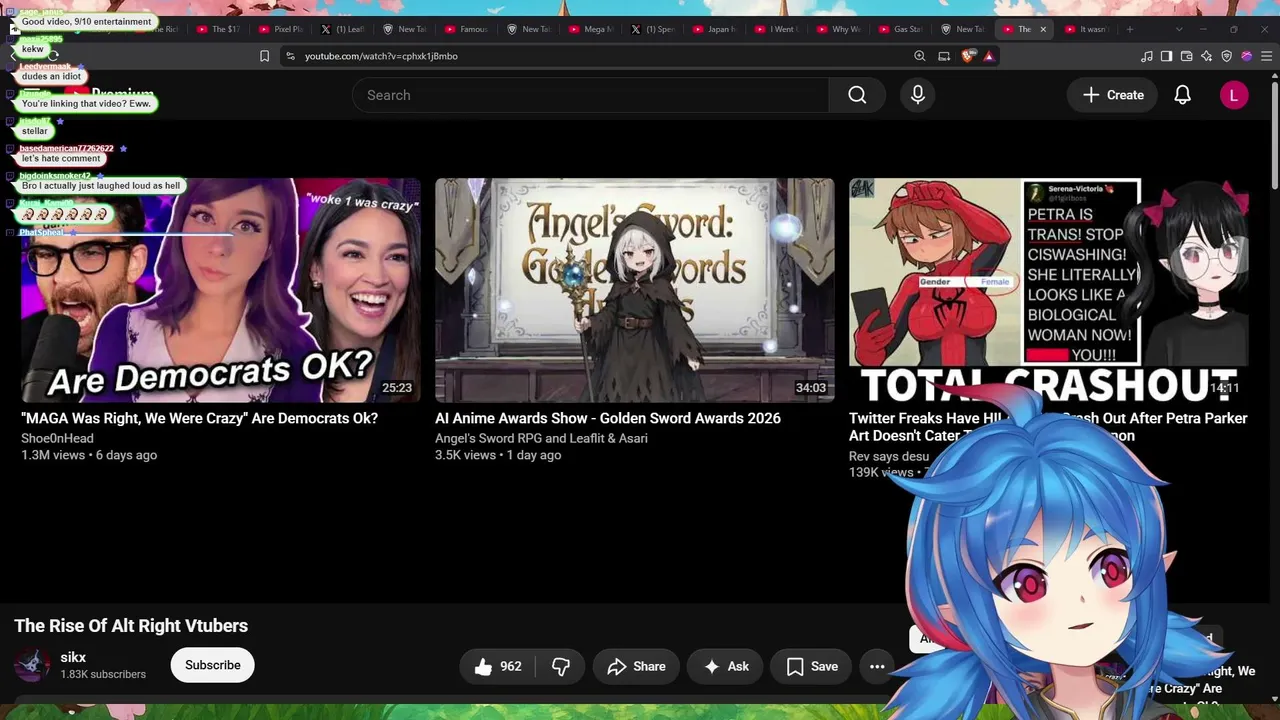Viewport: 1280px width, 720px height.
Task: Click the 'TOTAL CRASHOUT' video thumbnail
Action: tap(1048, 290)
